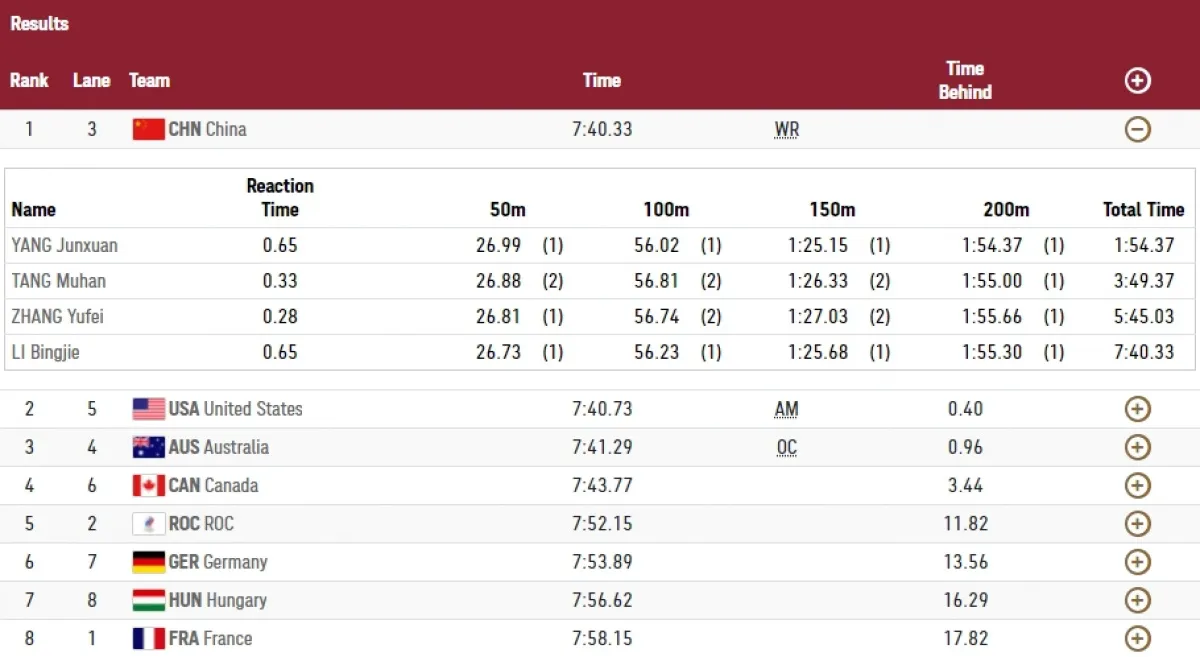Expand France team splits
Screen dimensions: 1200x657
pyautogui.click(x=1138, y=638)
